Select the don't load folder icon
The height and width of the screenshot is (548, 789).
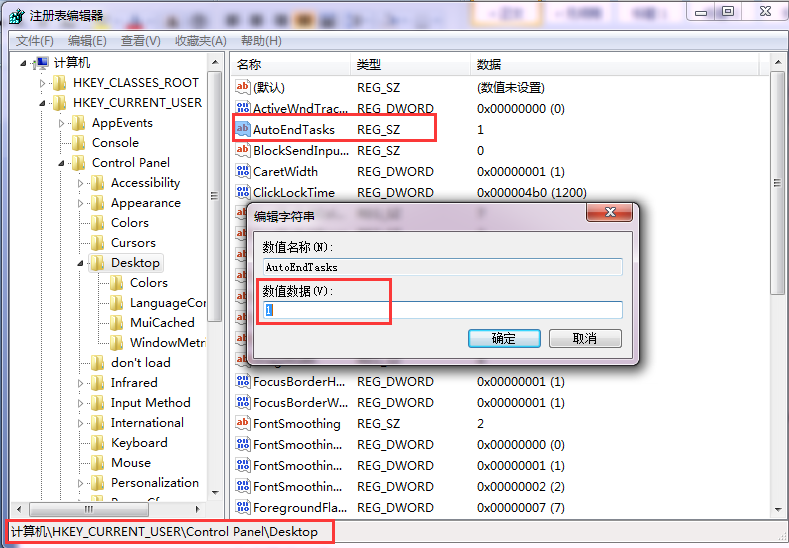98,363
